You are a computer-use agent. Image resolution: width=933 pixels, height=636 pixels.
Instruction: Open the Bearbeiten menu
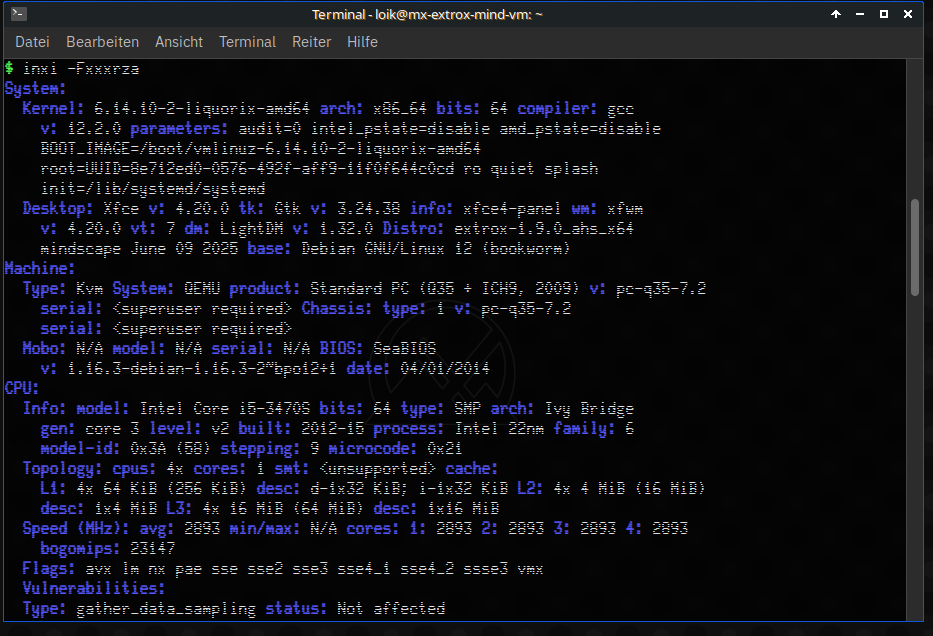102,42
